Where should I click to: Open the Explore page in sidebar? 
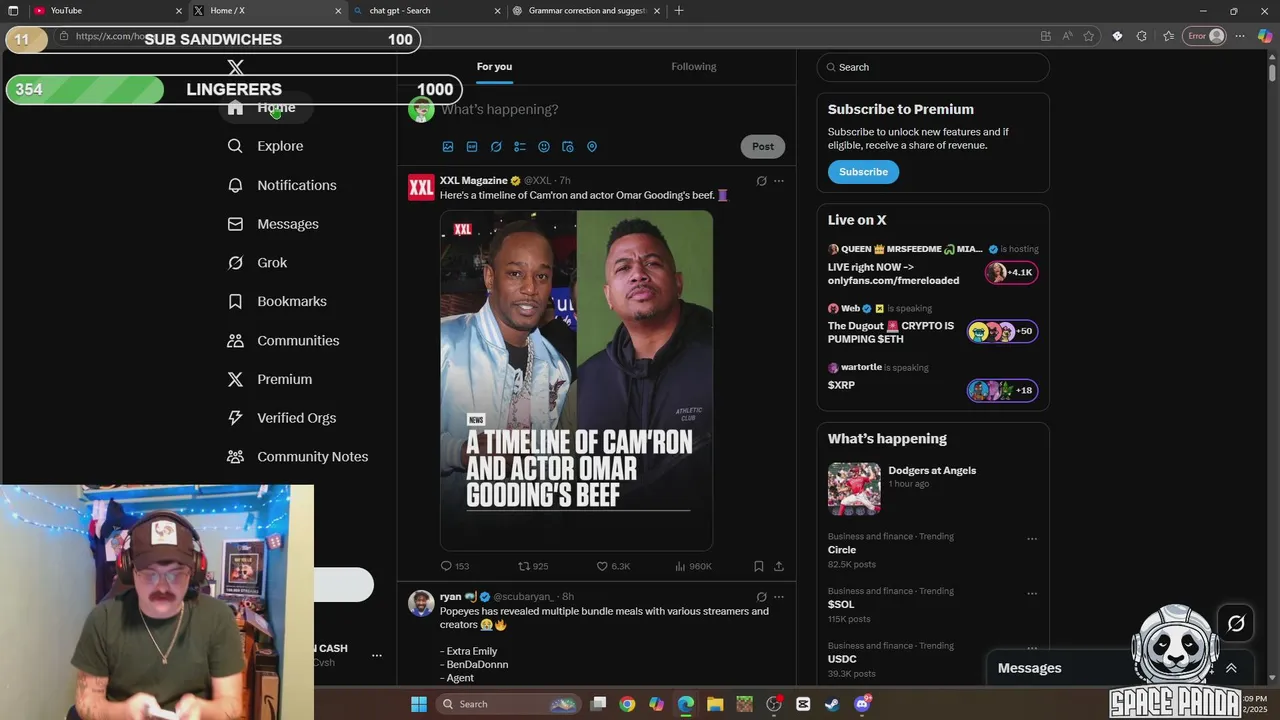[265, 146]
